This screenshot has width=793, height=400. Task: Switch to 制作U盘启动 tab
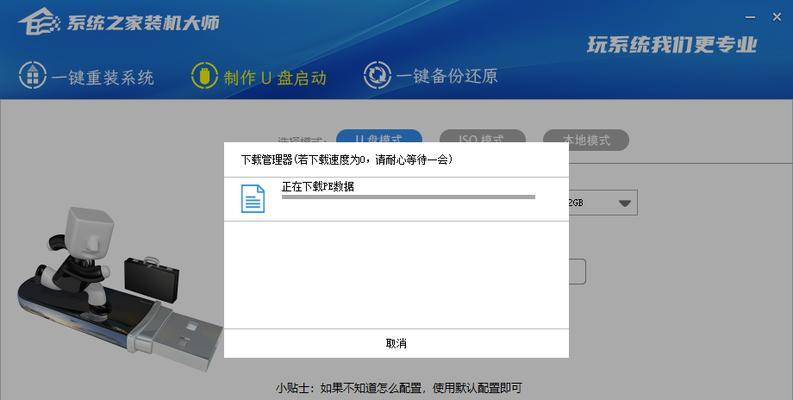(x=259, y=76)
